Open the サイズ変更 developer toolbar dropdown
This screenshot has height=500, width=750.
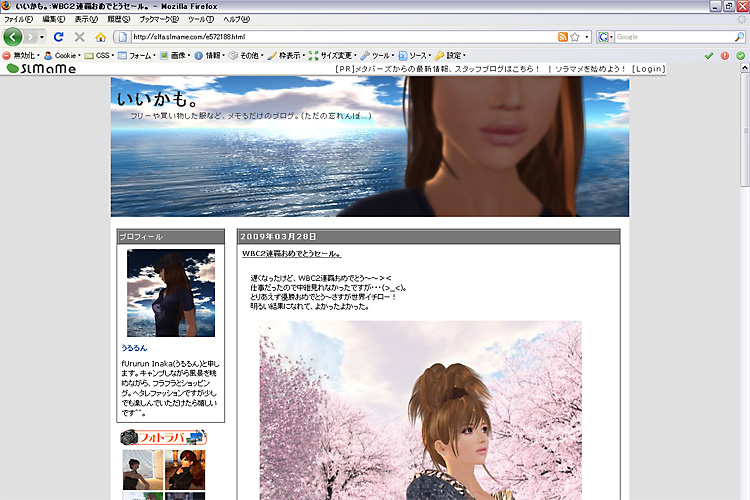(x=333, y=56)
